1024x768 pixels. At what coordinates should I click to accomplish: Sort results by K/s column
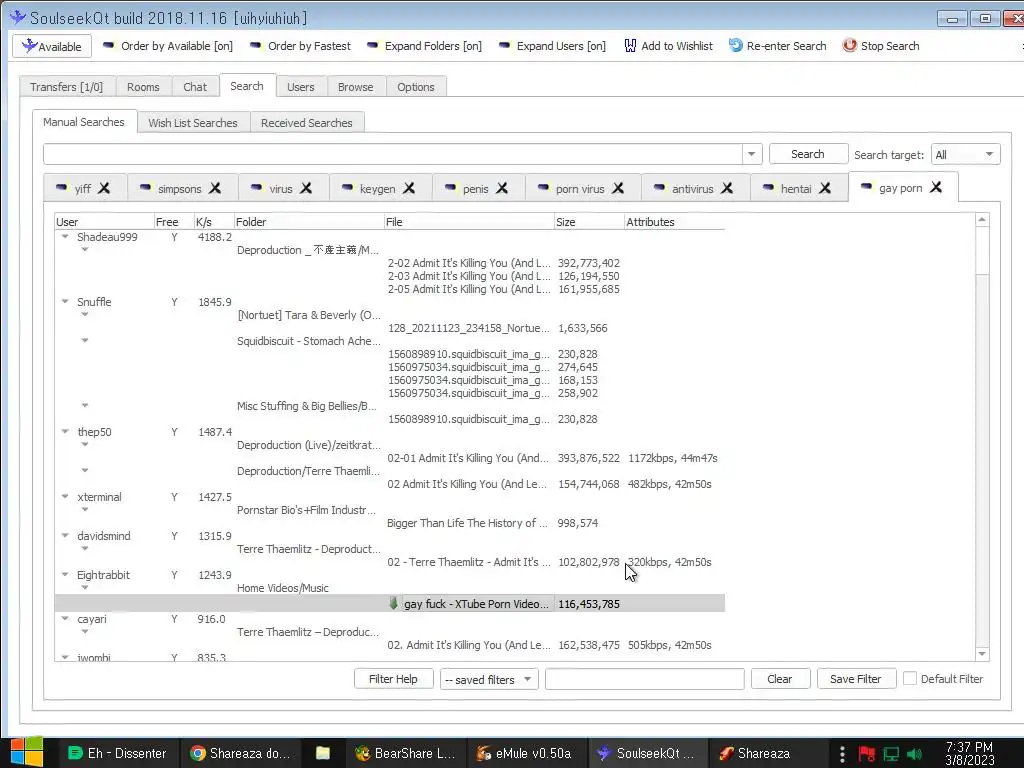[x=214, y=222]
